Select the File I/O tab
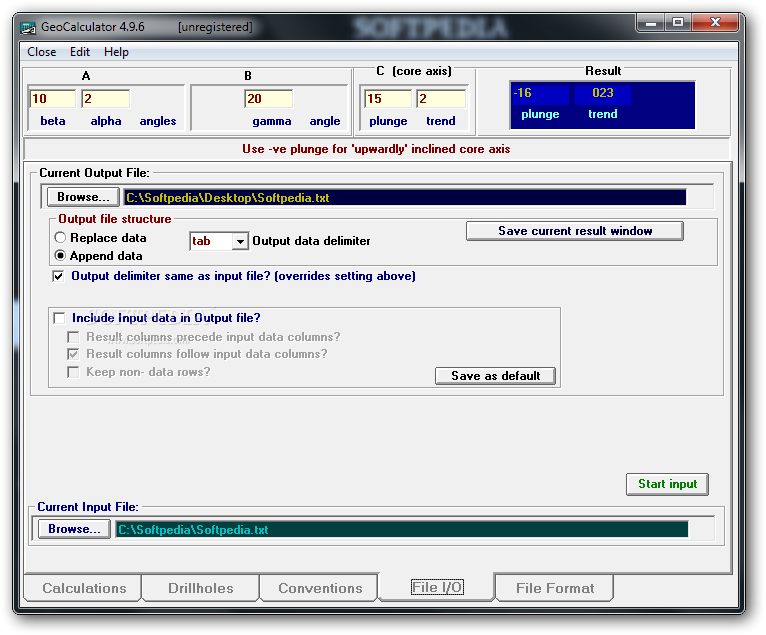 (x=437, y=587)
